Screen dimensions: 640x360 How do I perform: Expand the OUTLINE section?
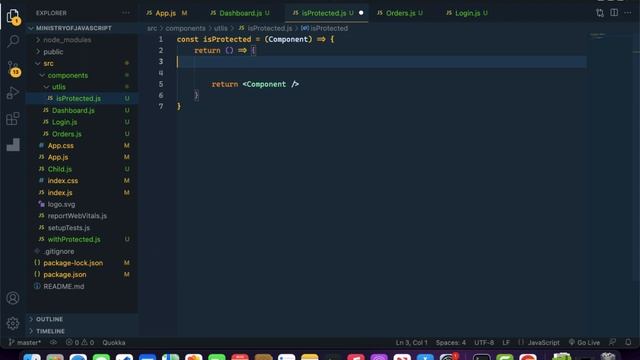[49, 319]
